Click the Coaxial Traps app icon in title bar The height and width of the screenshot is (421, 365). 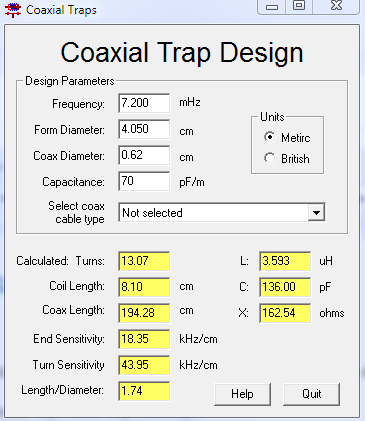coord(13,10)
